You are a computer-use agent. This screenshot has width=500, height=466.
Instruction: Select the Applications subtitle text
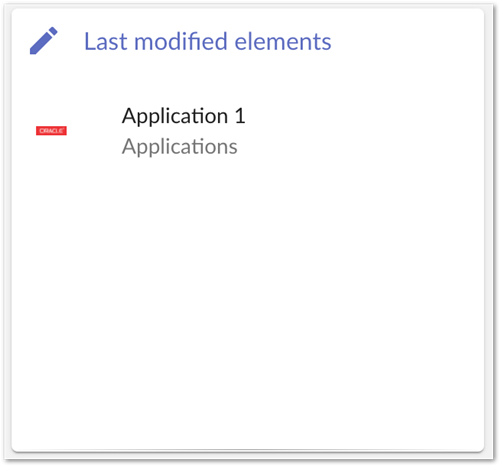180,147
